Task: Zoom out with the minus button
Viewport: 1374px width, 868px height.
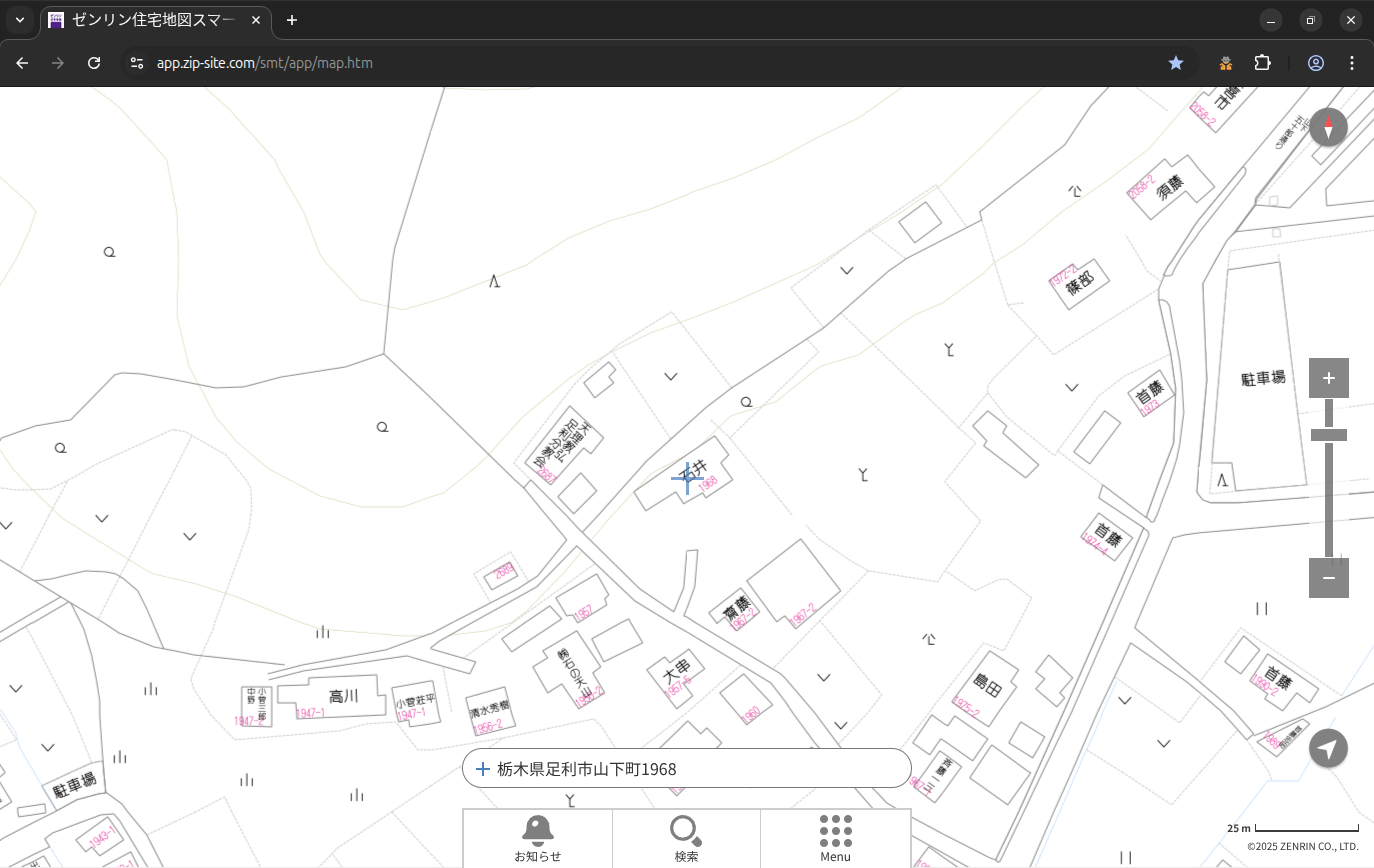Action: (x=1328, y=578)
